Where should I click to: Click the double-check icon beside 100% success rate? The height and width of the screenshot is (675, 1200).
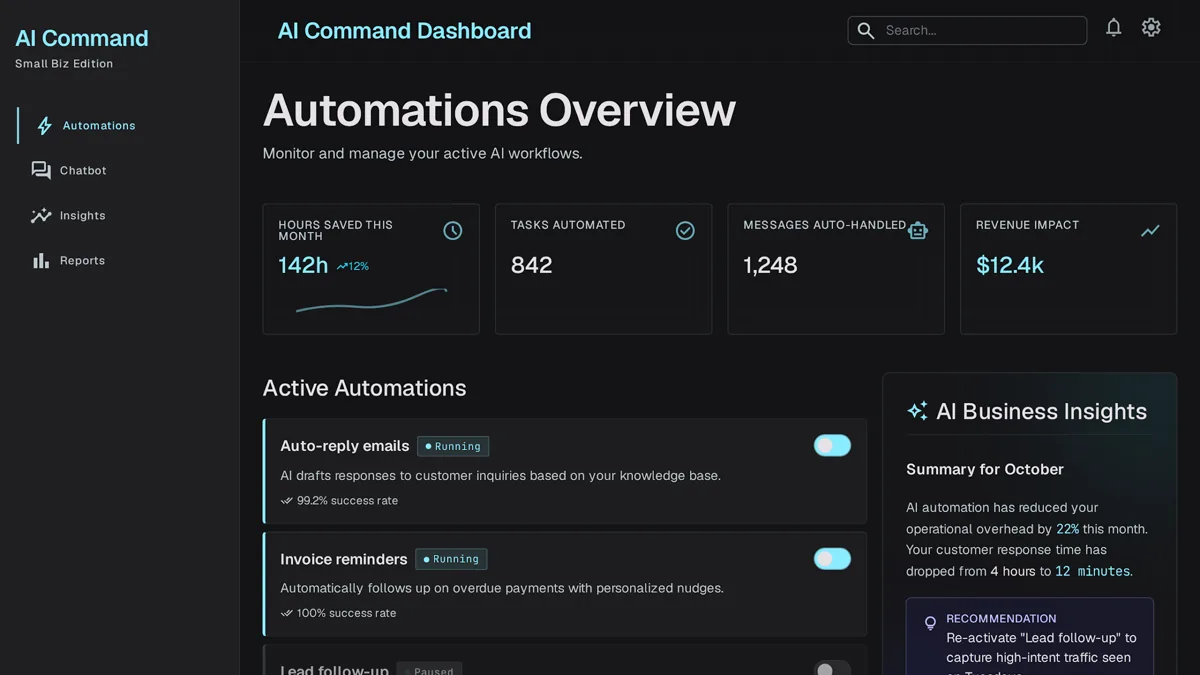click(x=287, y=613)
